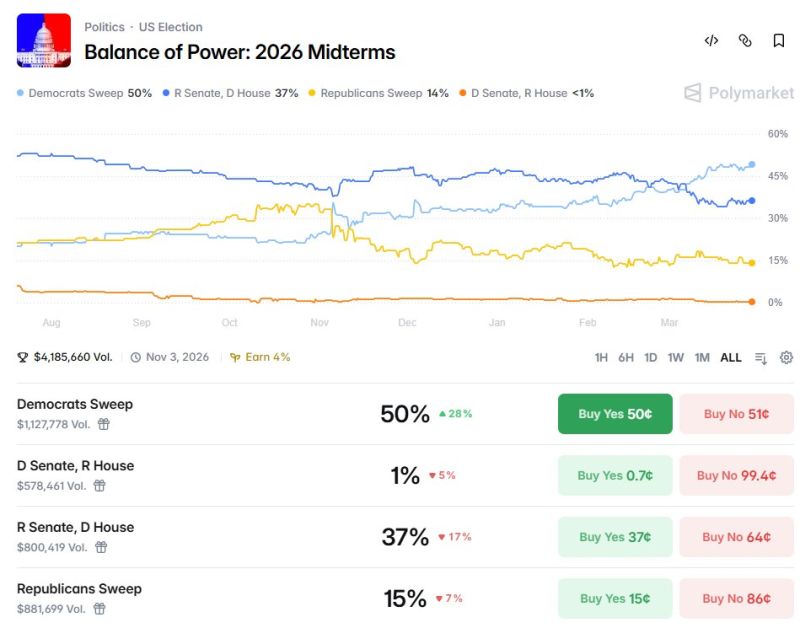
Task: Expand the Democrats Sweep outcome row
Action: point(75,403)
